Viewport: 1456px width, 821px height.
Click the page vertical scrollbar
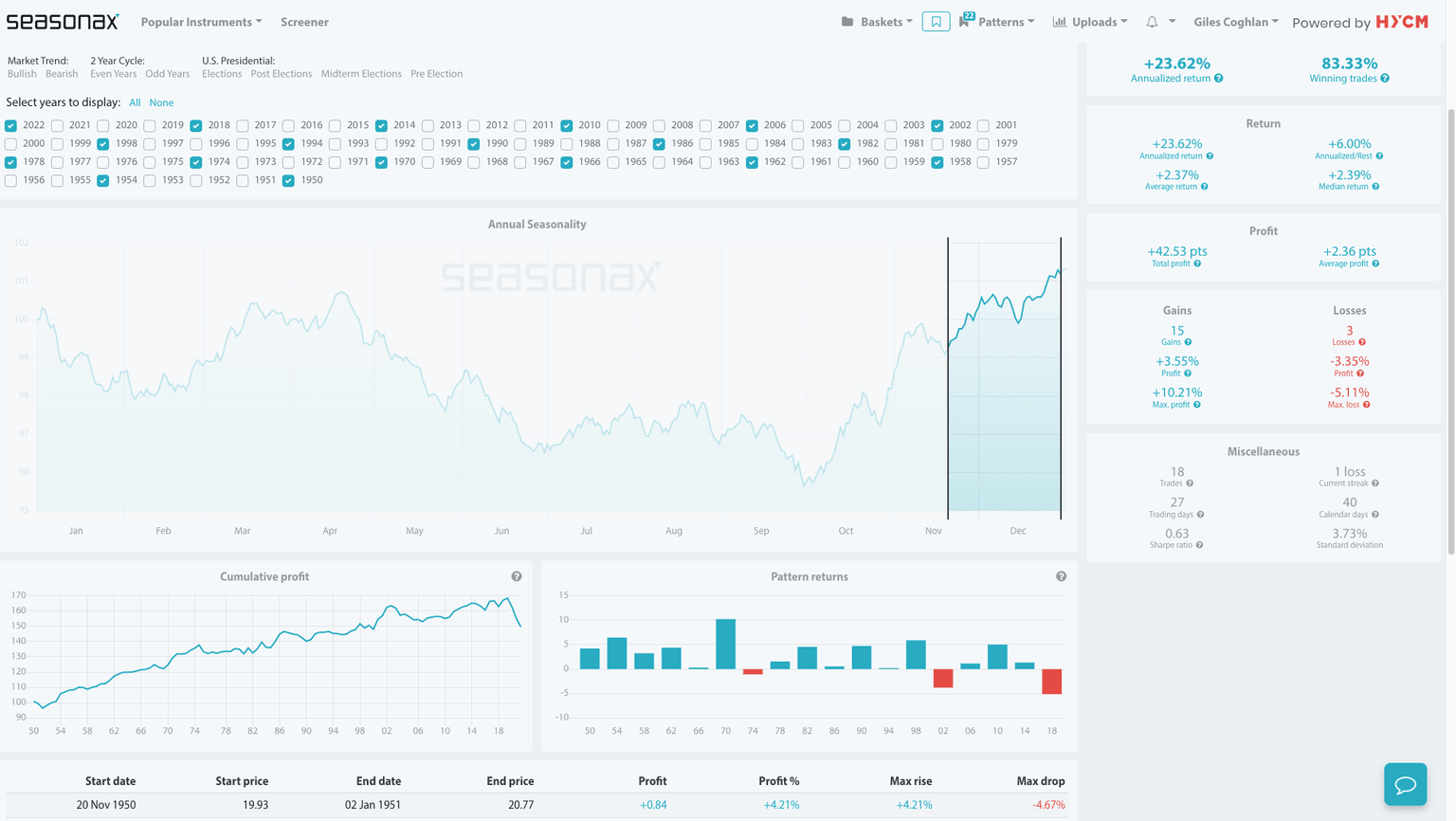1450,332
